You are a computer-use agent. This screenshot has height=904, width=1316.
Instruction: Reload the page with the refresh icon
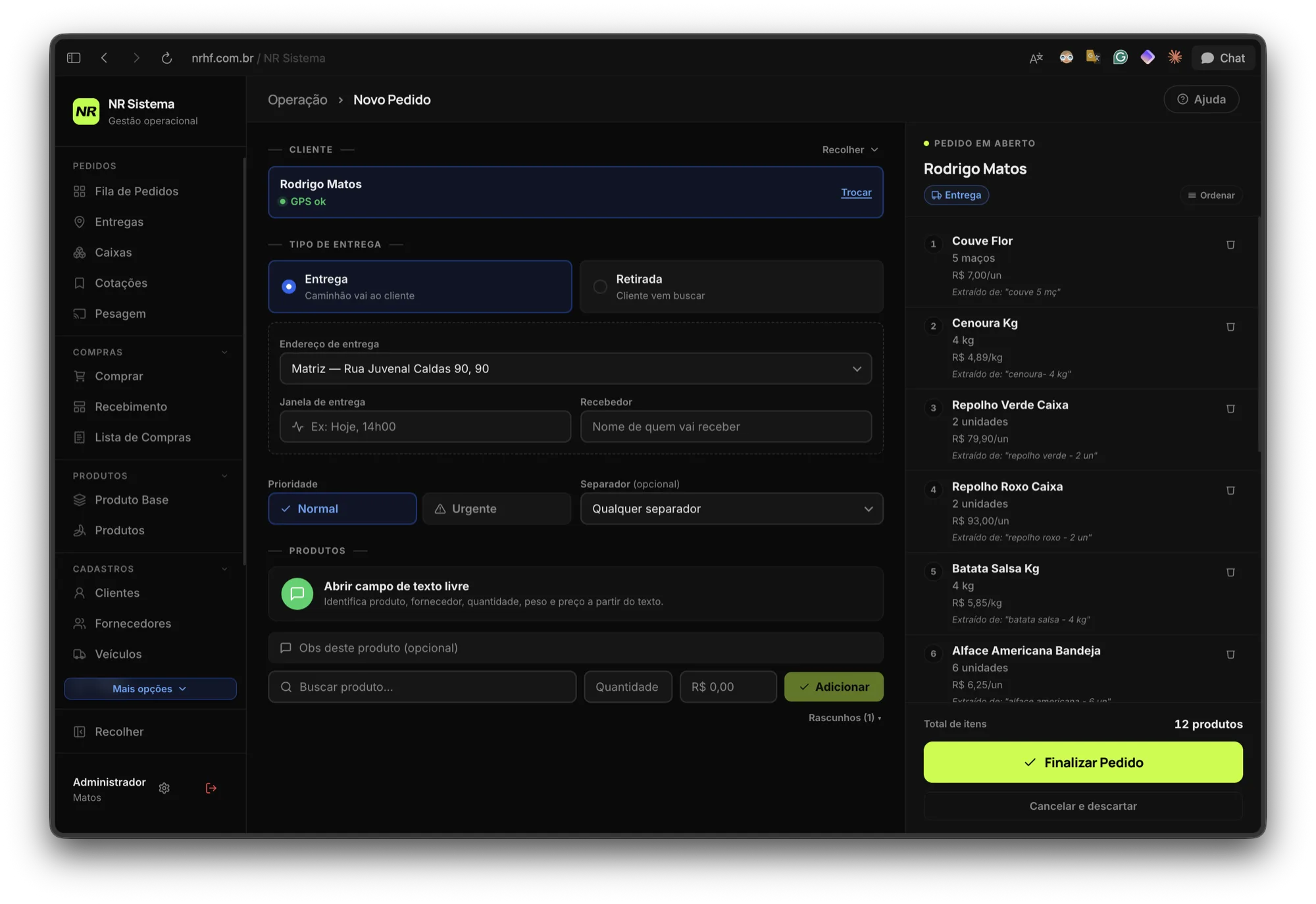(x=167, y=58)
